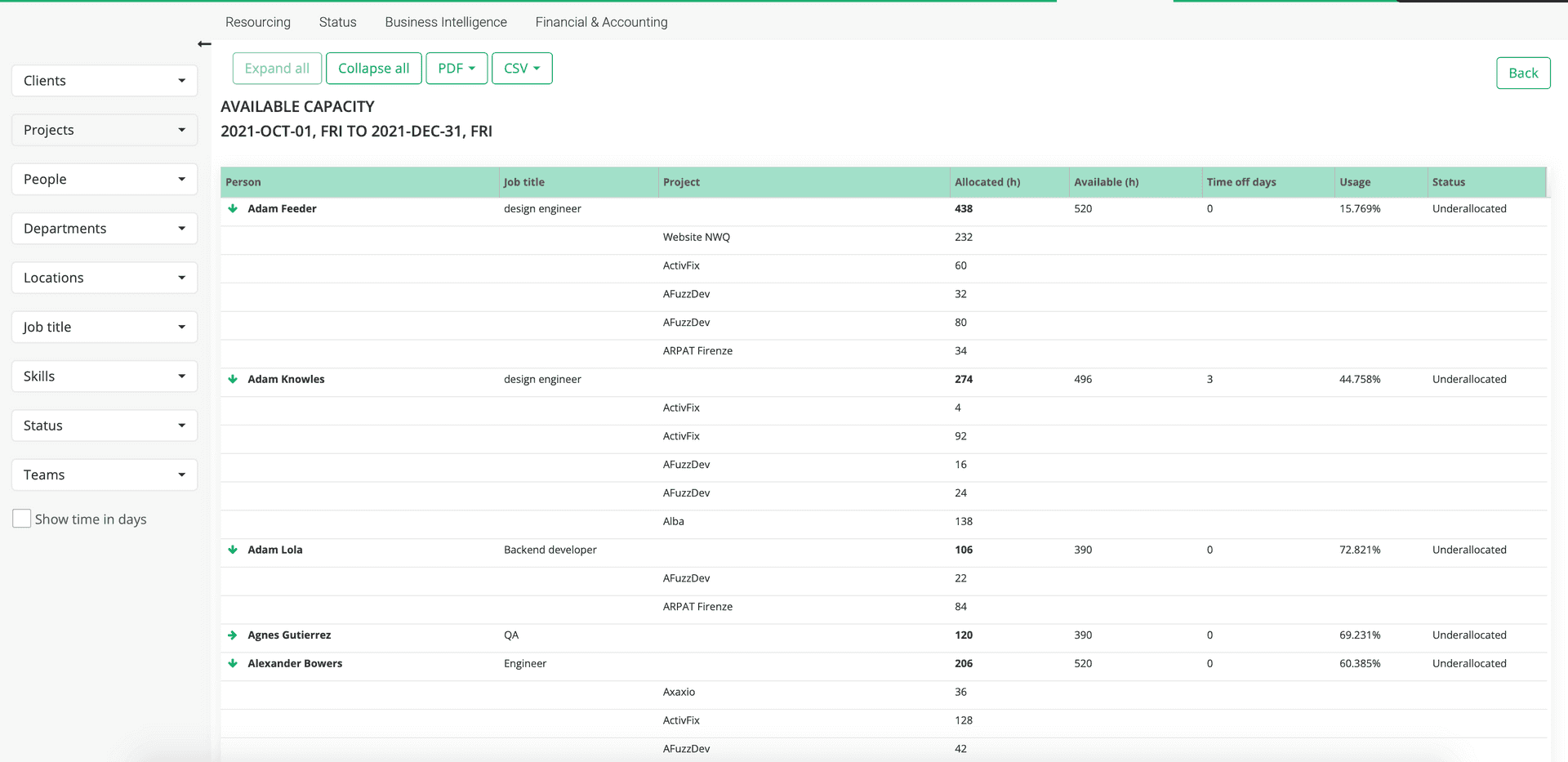Image resolution: width=1568 pixels, height=762 pixels.
Task: Click Agnes Gutierrez's 69.231% usage value
Action: tap(1360, 635)
